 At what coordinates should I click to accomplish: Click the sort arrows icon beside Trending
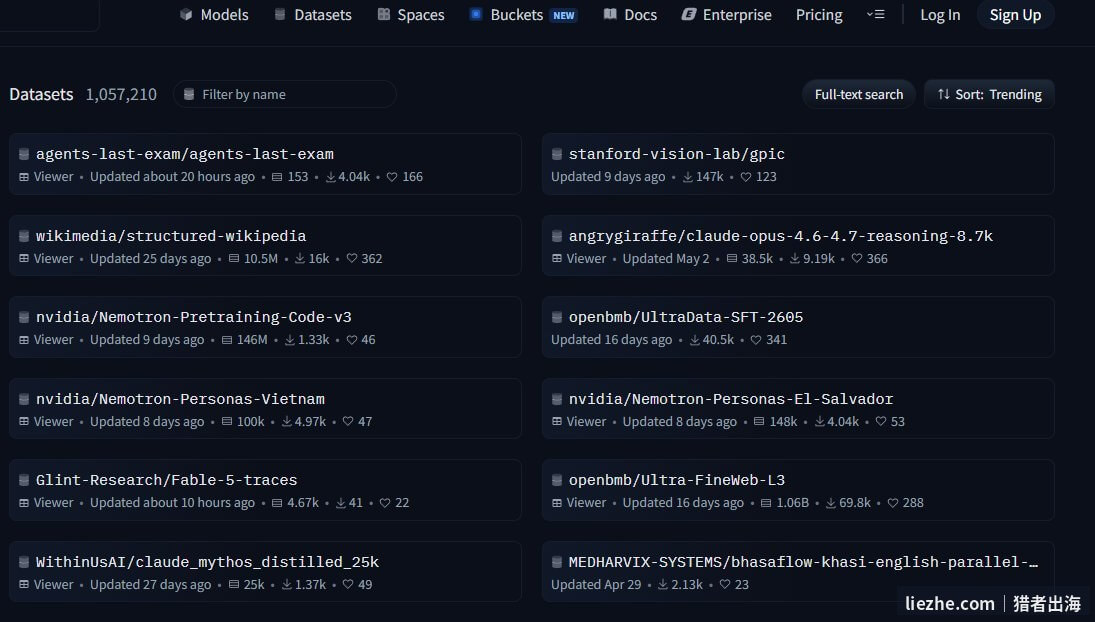tap(943, 94)
